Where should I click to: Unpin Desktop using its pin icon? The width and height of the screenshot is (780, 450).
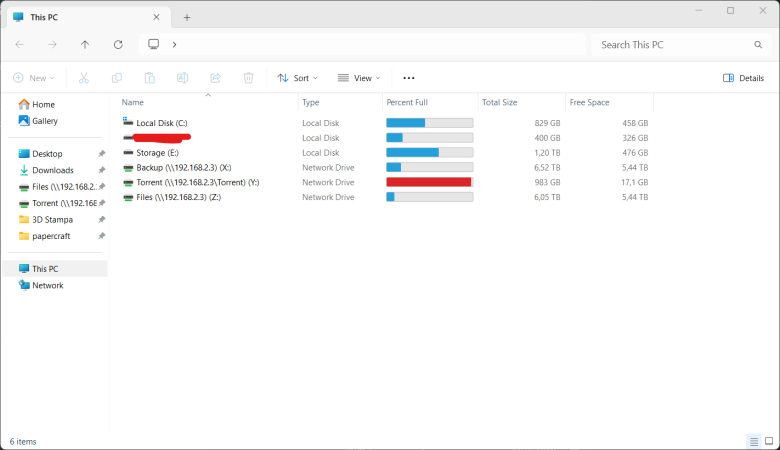tap(101, 154)
